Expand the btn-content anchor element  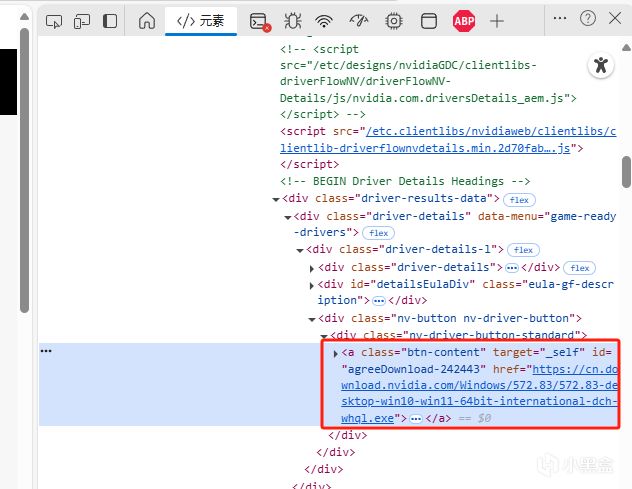tap(336, 354)
